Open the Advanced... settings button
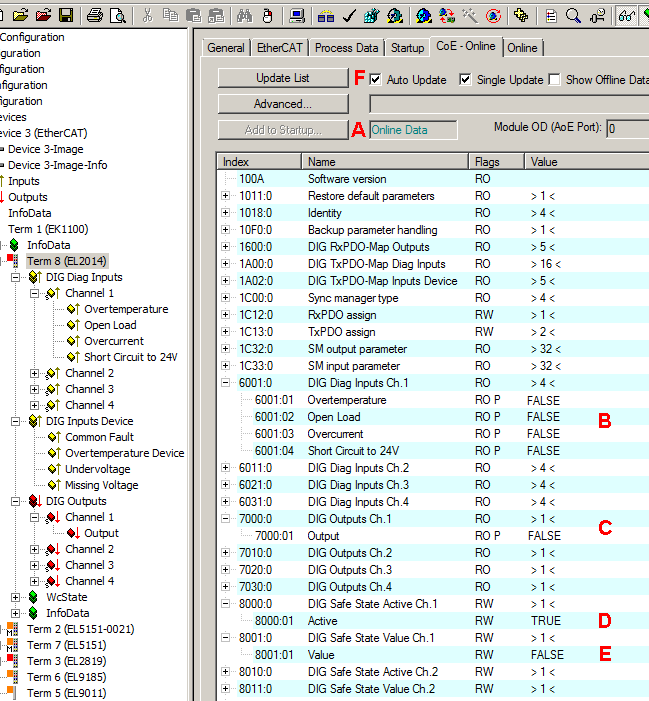The image size is (649, 701). (x=283, y=104)
